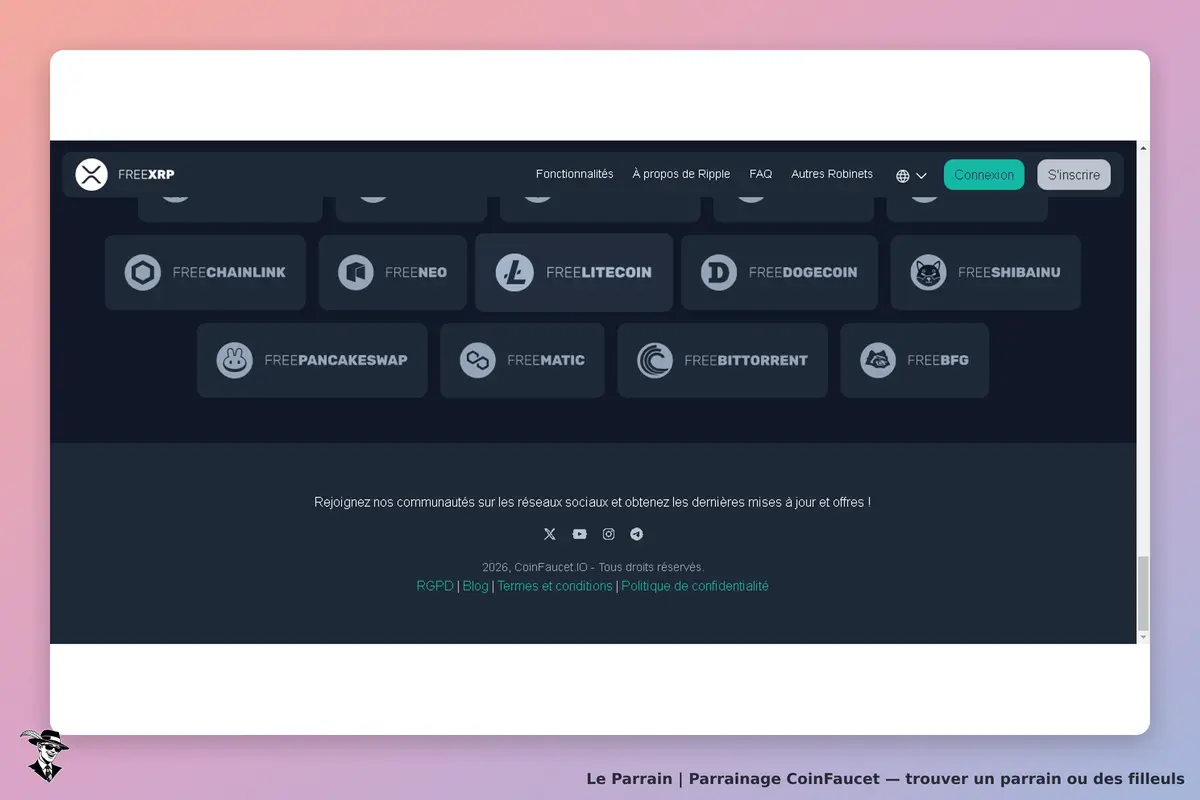This screenshot has height=800, width=1200.
Task: Click the Connexion button
Action: coord(984,175)
